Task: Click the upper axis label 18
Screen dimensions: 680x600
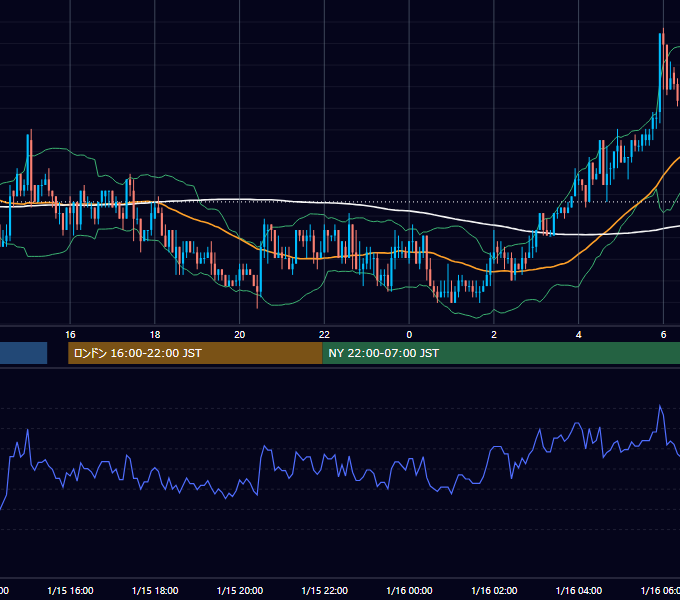Action: tap(155, 335)
